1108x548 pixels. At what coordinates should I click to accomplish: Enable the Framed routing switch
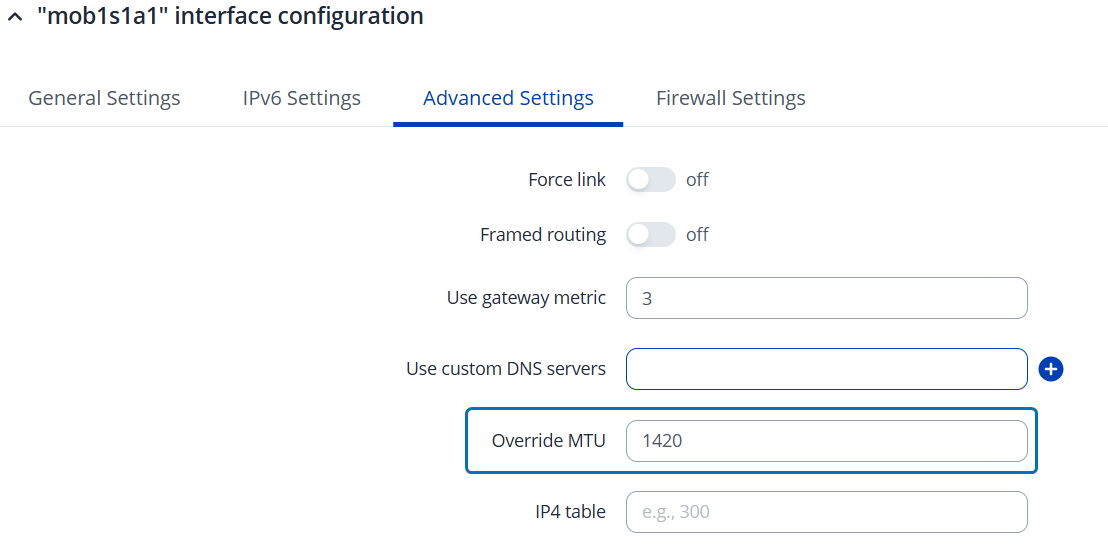[651, 235]
